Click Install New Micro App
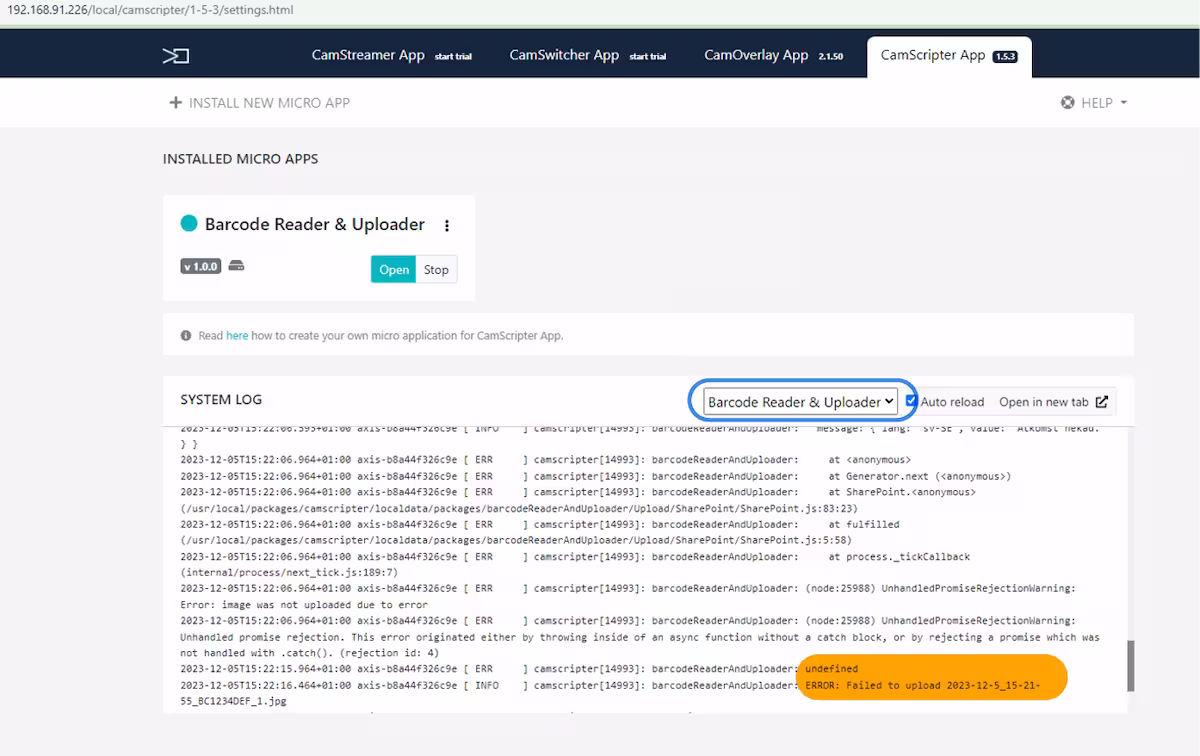Viewport: 1200px width, 756px height. 260,103
